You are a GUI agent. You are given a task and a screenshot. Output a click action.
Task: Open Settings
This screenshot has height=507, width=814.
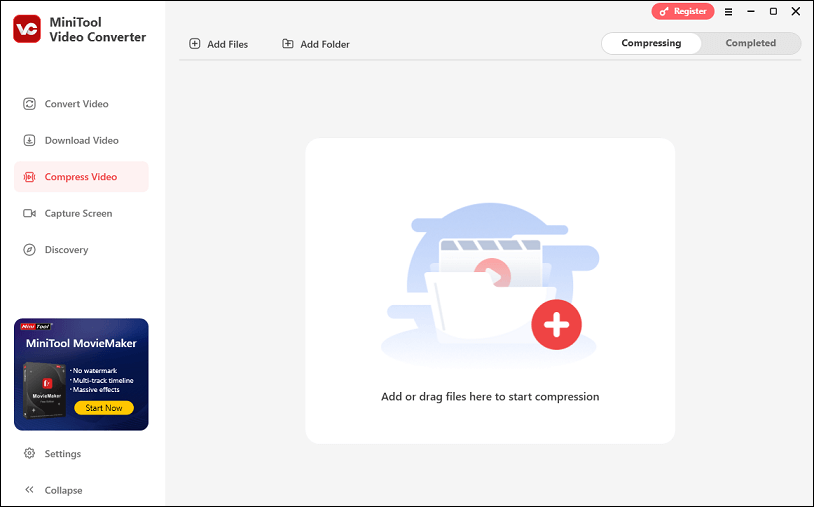tap(63, 454)
